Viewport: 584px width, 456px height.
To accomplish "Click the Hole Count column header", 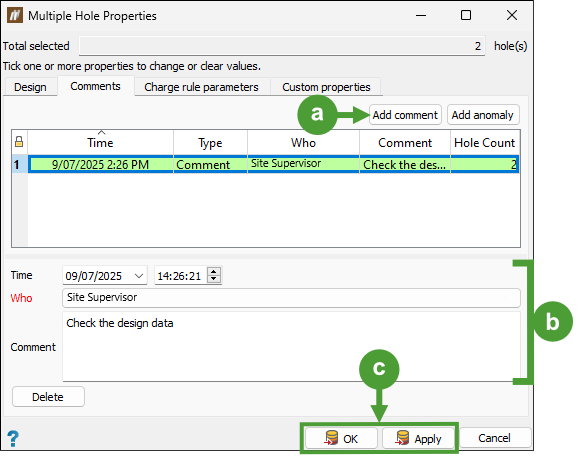I will click(485, 142).
